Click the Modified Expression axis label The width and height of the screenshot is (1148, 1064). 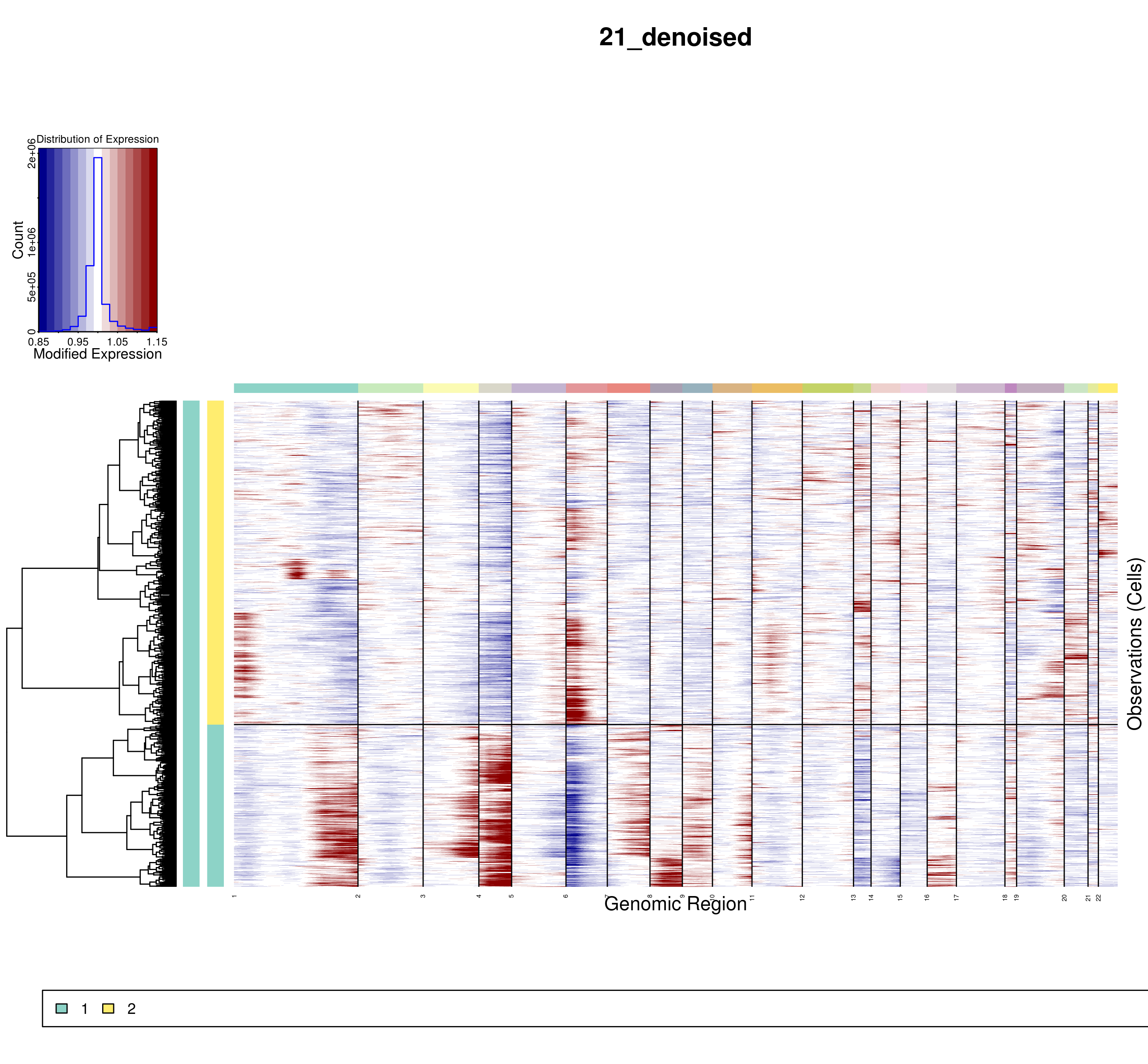97,354
